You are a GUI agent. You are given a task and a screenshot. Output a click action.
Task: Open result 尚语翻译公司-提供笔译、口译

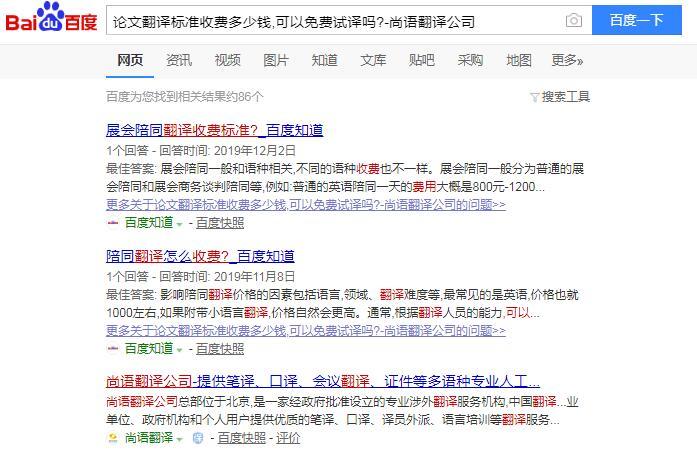pos(323,381)
